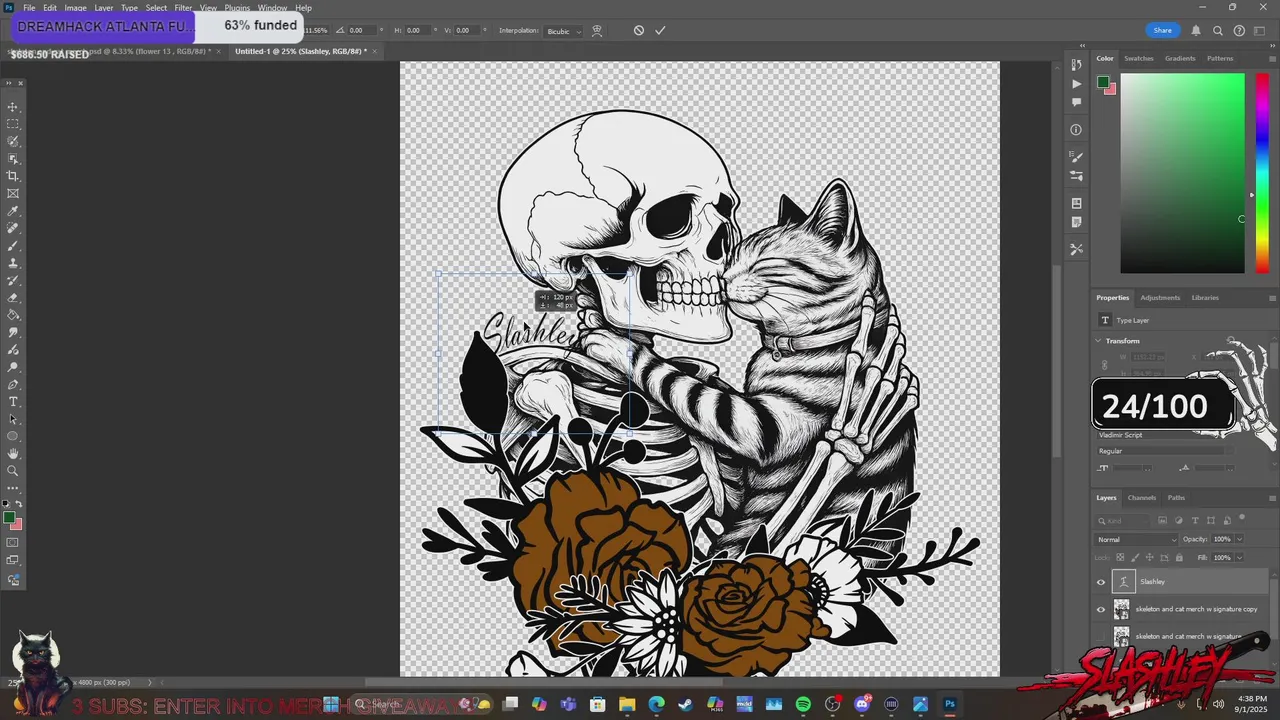Click the pink background color swatch in toolbar
The image size is (1280, 720).
pyautogui.click(x=17, y=525)
